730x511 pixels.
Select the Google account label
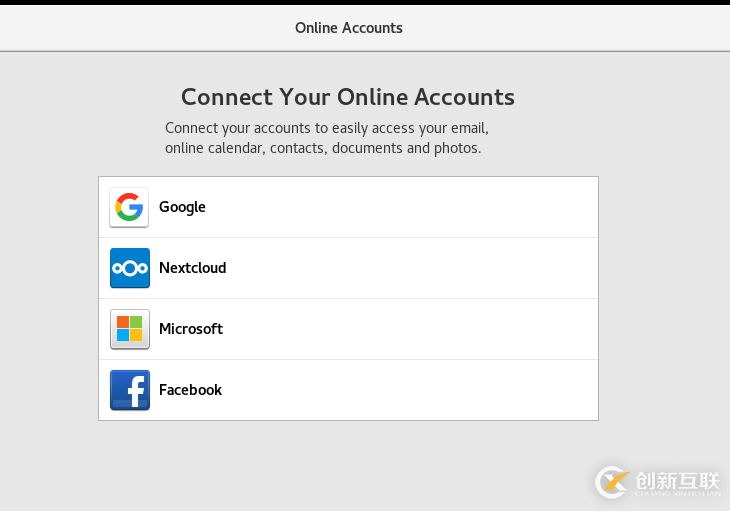point(182,207)
